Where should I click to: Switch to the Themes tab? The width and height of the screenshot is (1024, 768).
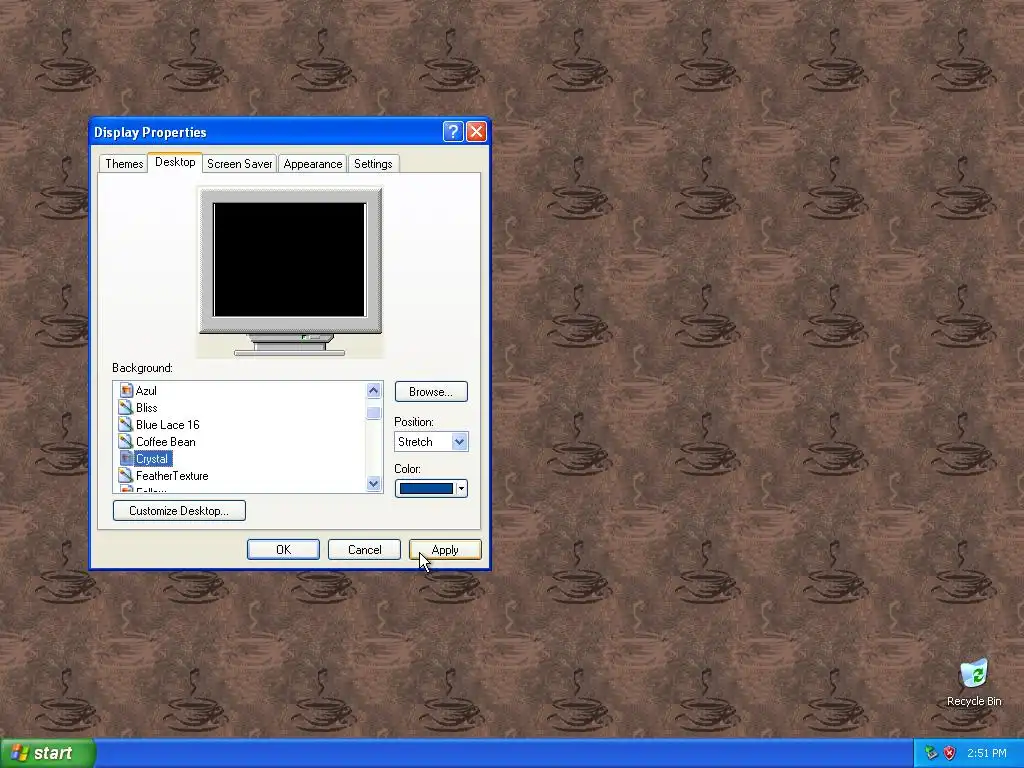point(124,164)
